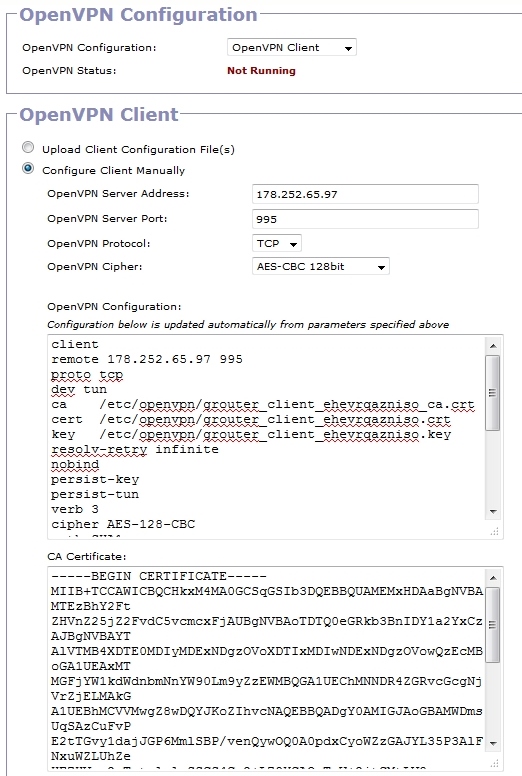Click the 'cipher AES-128-CBC' configuration line
The image size is (522, 776).
point(123,524)
